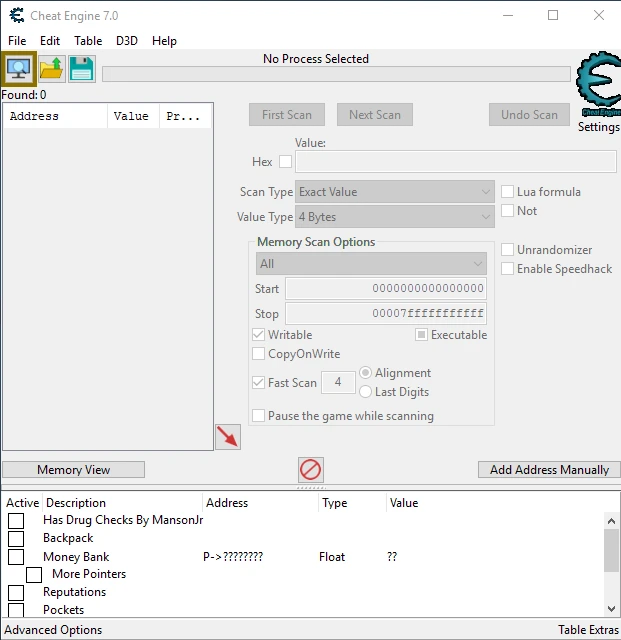Image resolution: width=621 pixels, height=640 pixels.
Task: Clear the address list via red circle icon
Action: (x=311, y=470)
